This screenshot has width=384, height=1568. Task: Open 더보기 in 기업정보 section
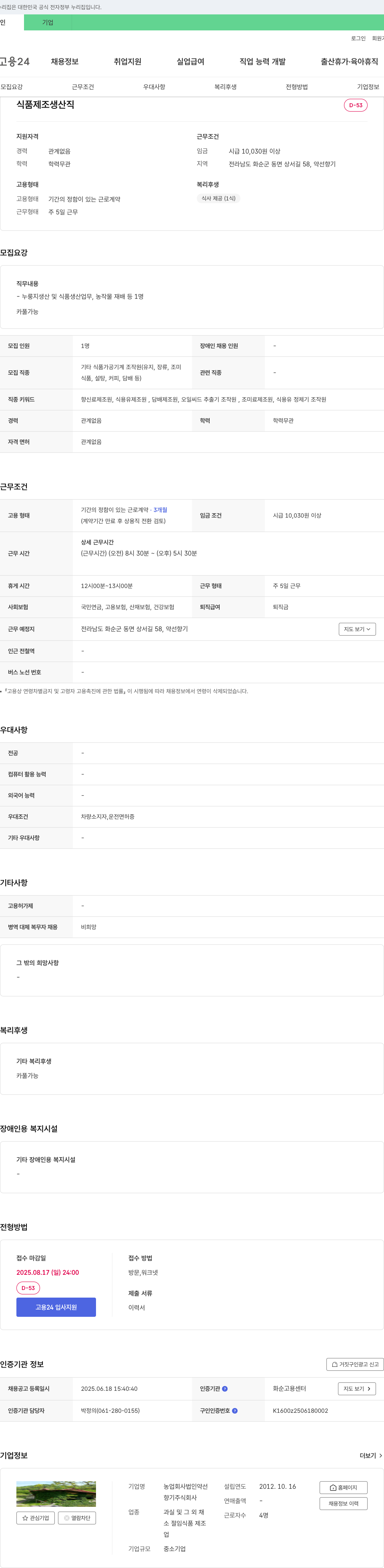coord(371,1456)
